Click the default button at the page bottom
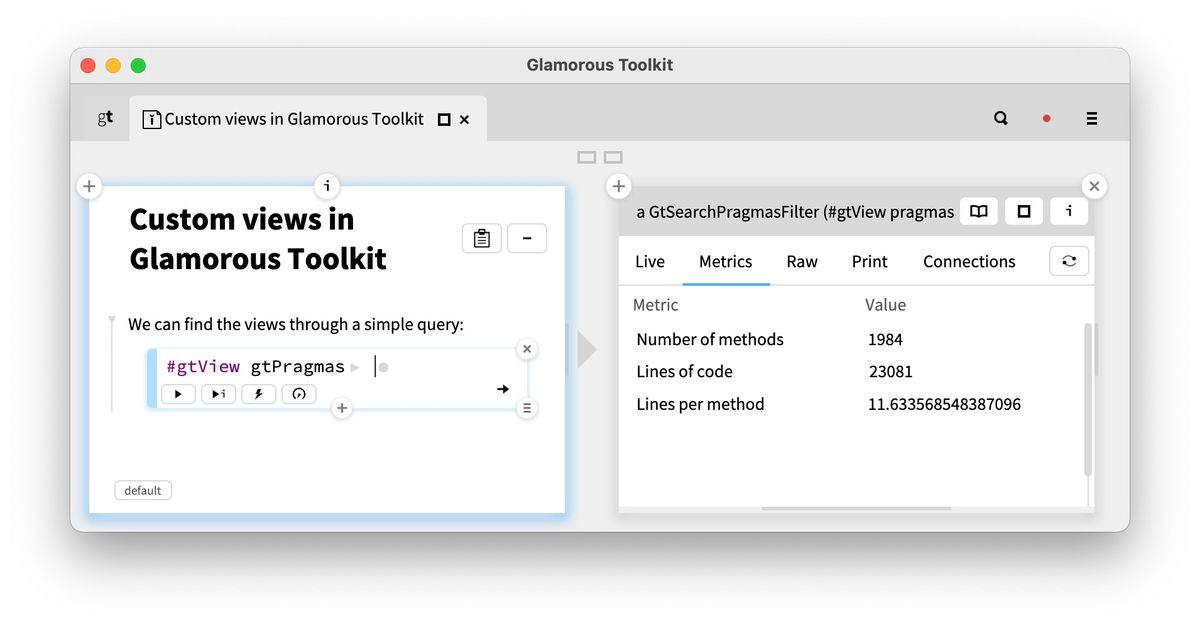This screenshot has width=1200, height=625. (143, 490)
